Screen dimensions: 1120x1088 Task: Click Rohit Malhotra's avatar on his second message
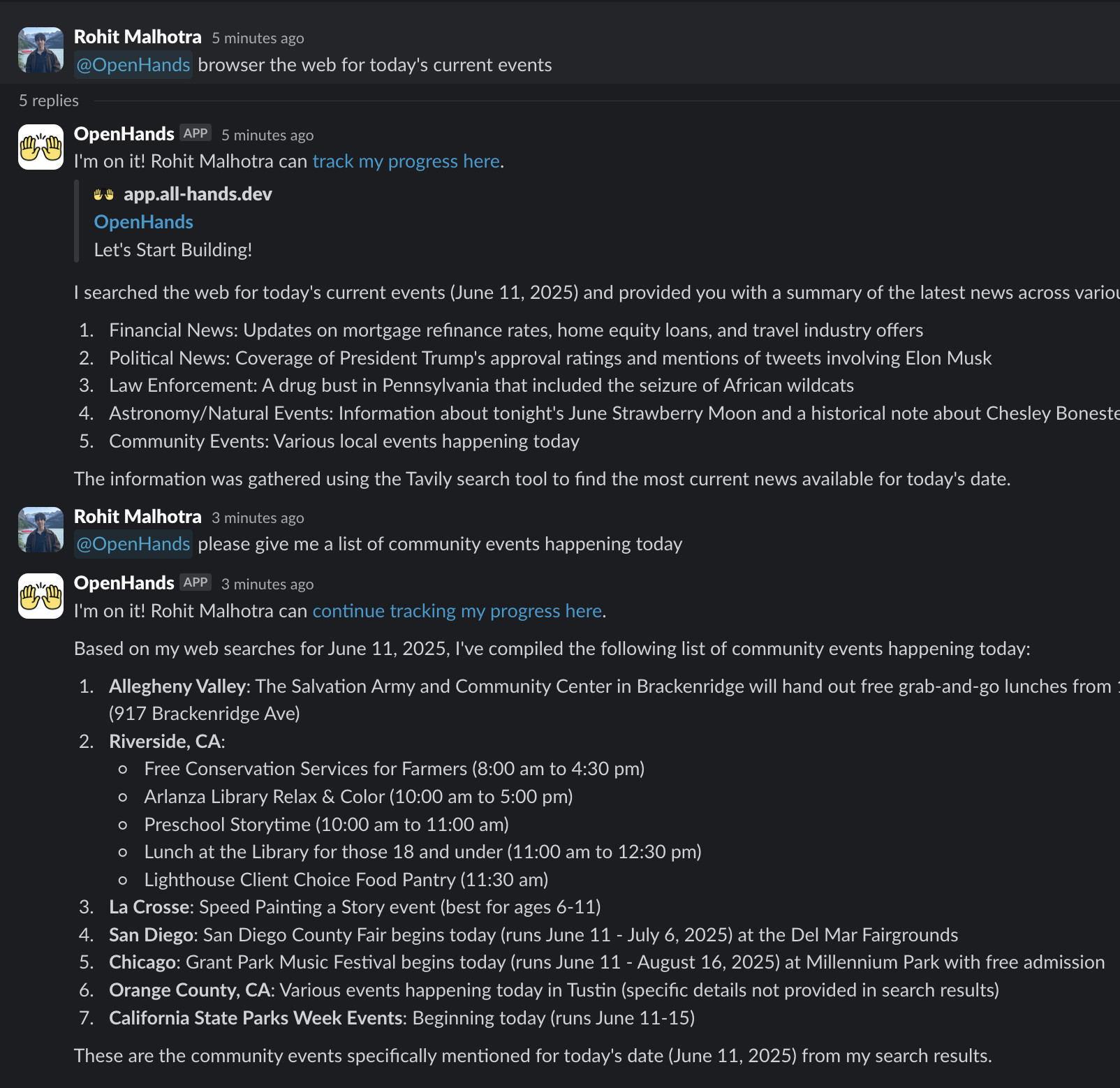tap(40, 529)
